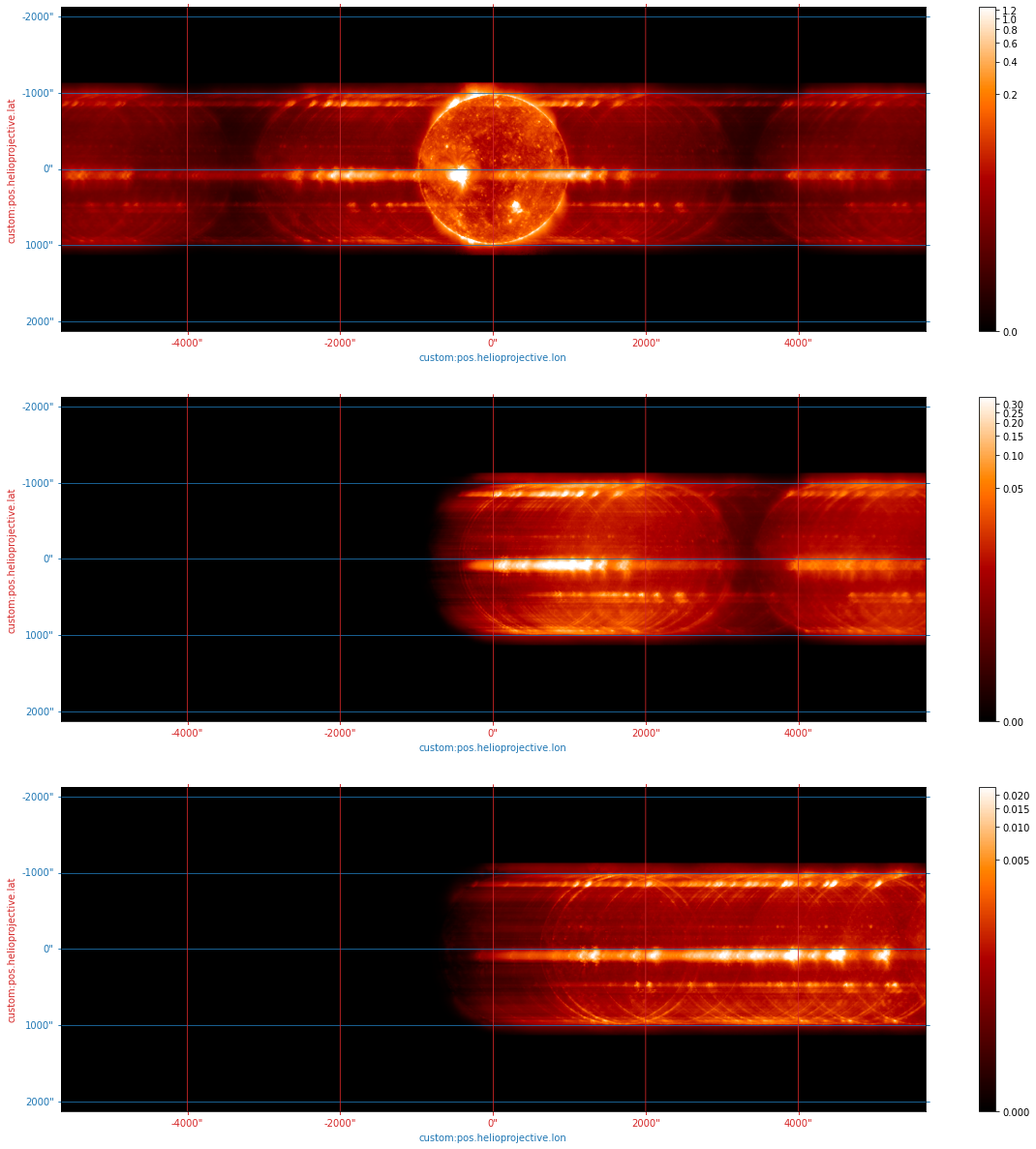The image size is (1036, 1149).
Task: Click the 1.2 tick on the first colorbar
Action: [x=1010, y=11]
